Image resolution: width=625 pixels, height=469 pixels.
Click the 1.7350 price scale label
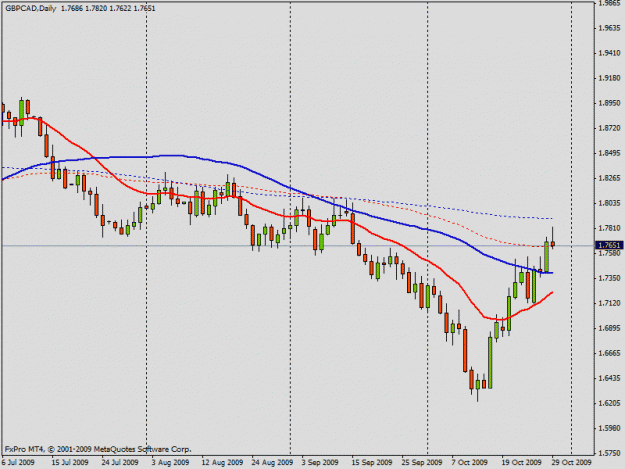[609, 278]
